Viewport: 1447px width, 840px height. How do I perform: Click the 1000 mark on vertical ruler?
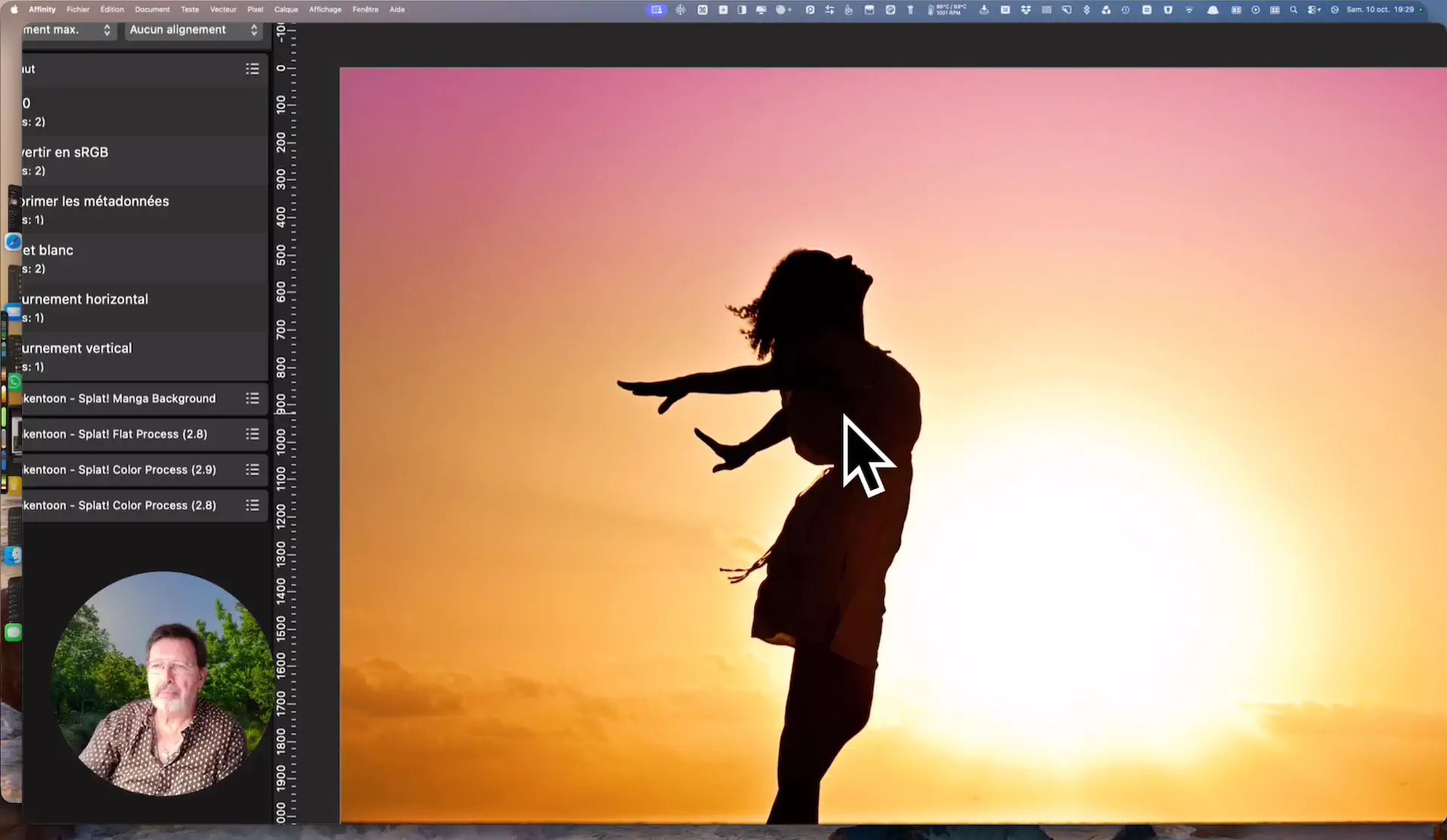tap(281, 441)
